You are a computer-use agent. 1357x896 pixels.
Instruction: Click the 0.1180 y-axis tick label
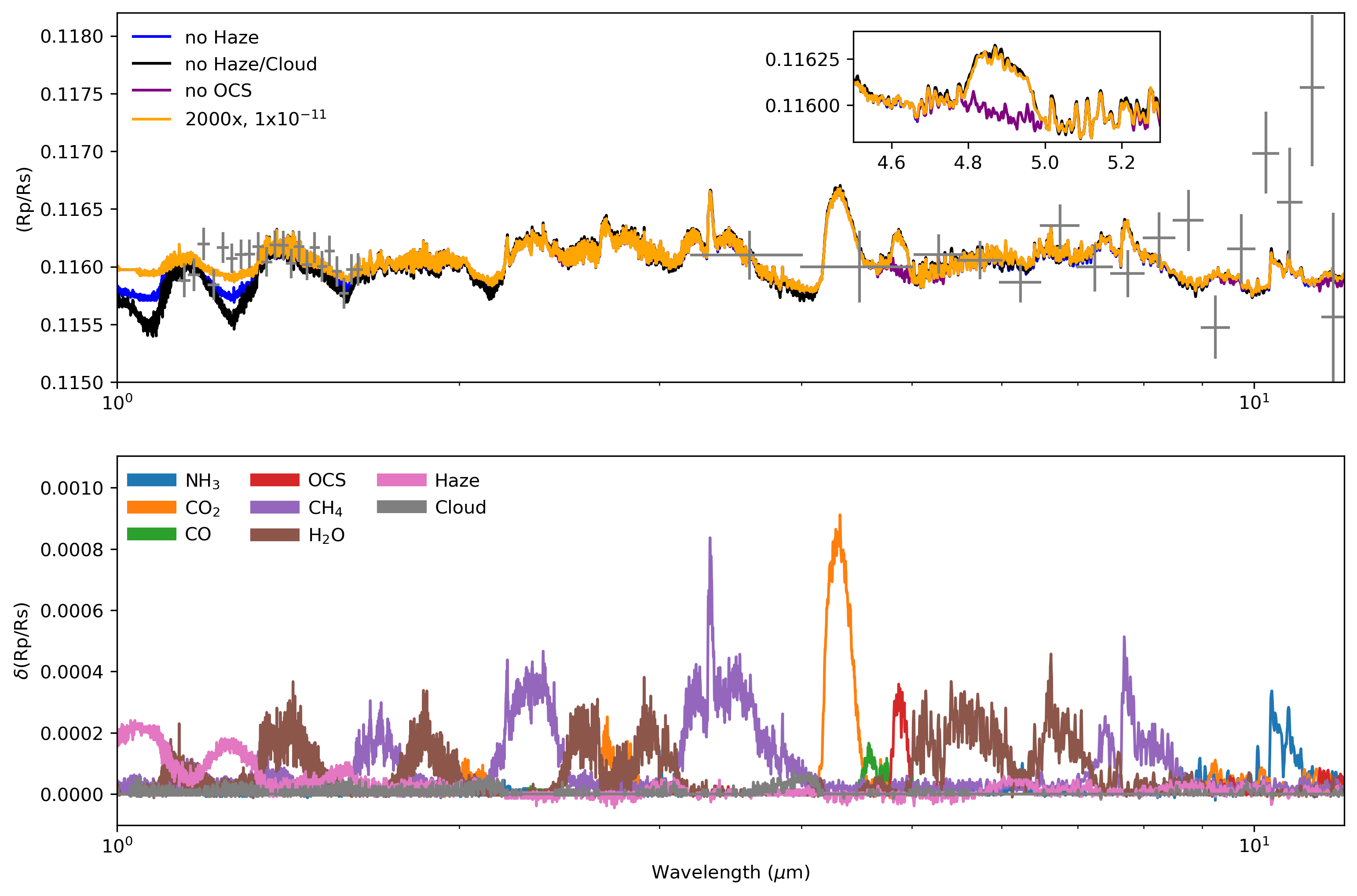point(72,36)
